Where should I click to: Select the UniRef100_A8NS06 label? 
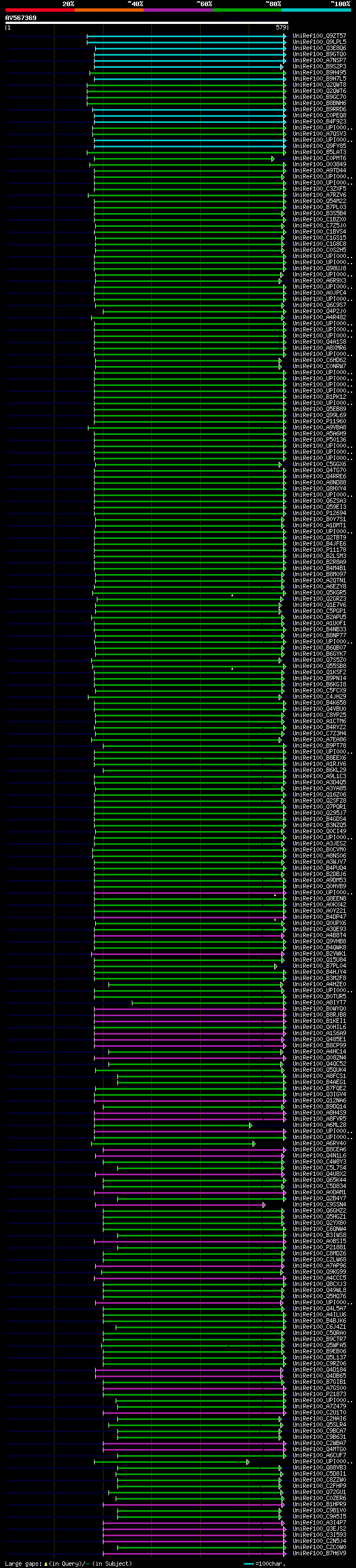coord(319,855)
